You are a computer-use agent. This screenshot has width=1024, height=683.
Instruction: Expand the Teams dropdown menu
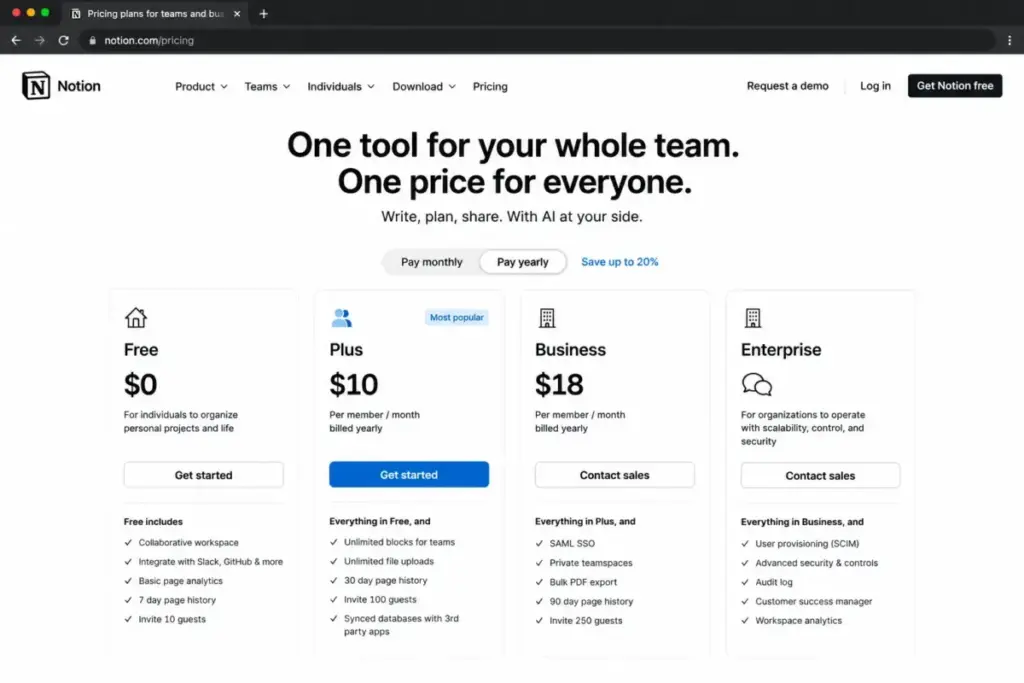click(x=267, y=86)
